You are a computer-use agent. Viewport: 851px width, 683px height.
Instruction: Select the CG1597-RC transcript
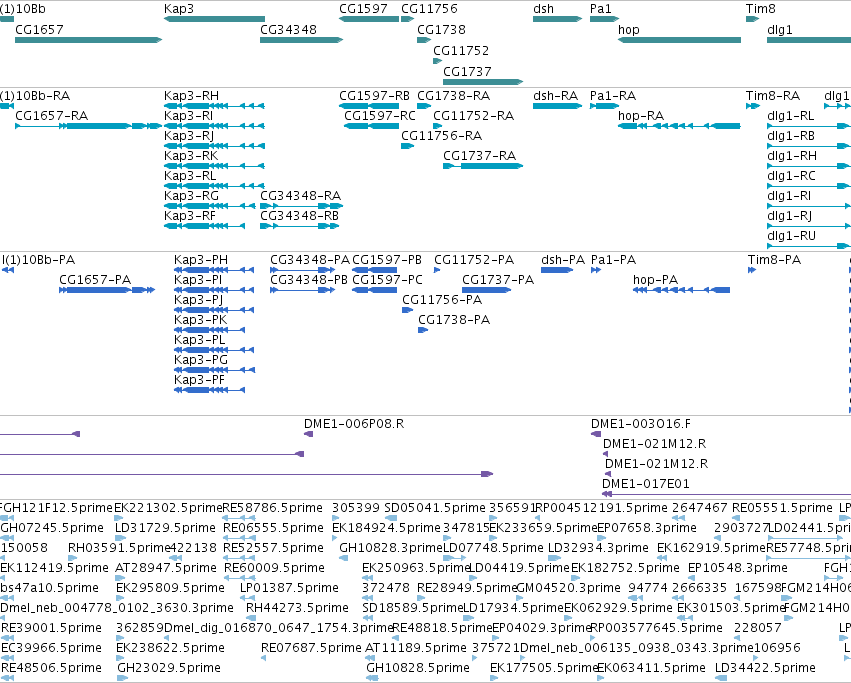[x=372, y=126]
